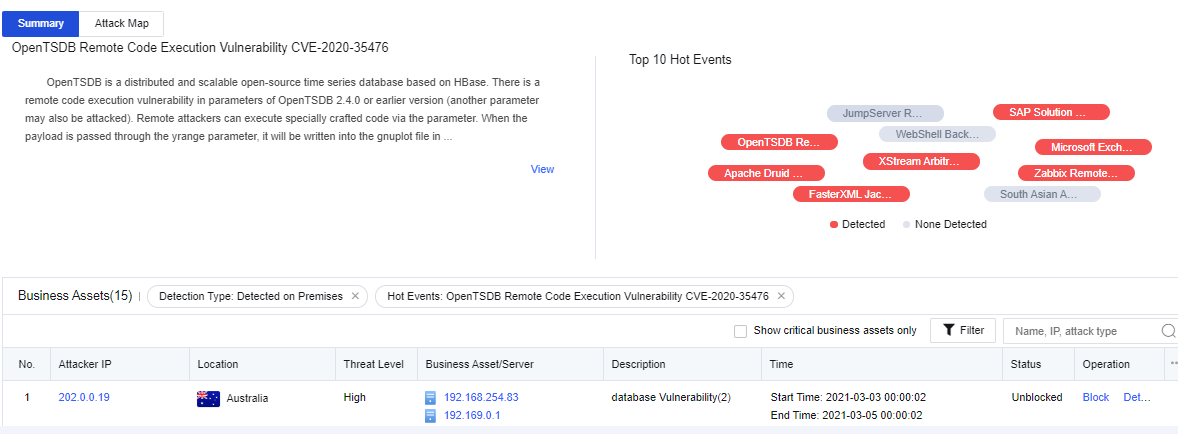Image resolution: width=1178 pixels, height=434 pixels.
Task: Switch to the Summary tab
Action: (41, 23)
